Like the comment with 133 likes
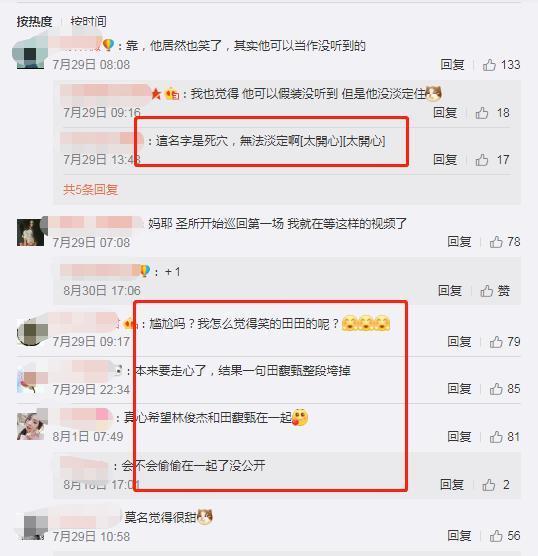This screenshot has height=556, width=538. [x=489, y=65]
